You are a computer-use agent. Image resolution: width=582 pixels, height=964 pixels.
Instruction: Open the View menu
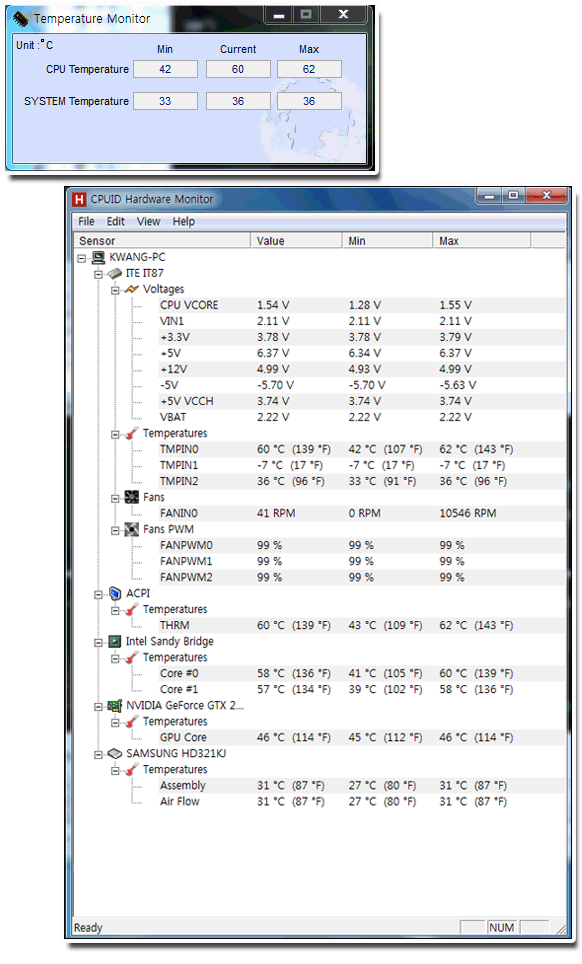148,221
